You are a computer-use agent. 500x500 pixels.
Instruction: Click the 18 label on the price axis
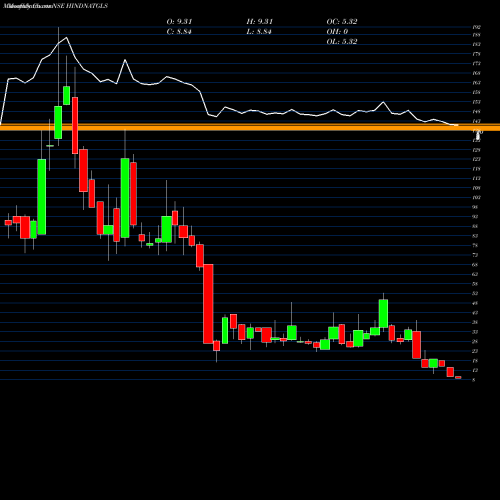tap(475, 361)
